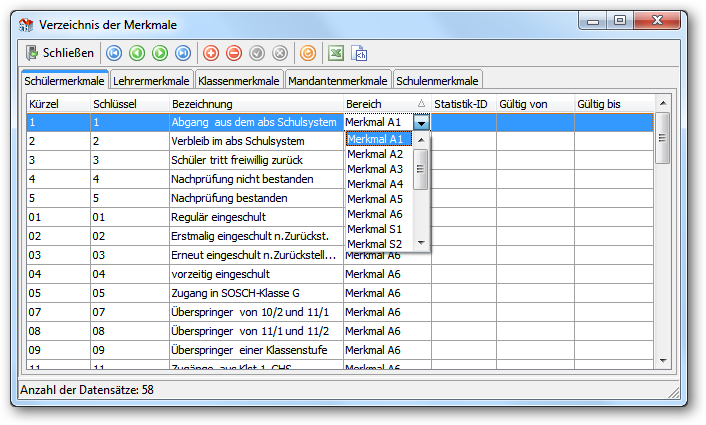Delete record with red minus icon
The image size is (706, 425).
coord(234,53)
